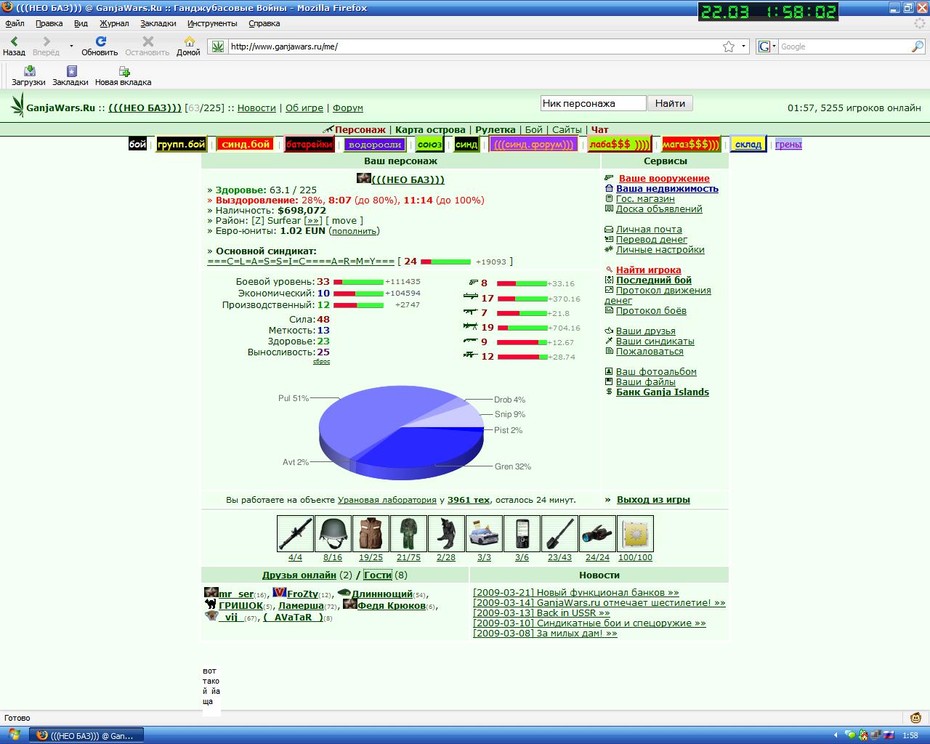Click the browser URL address field
This screenshot has width=930, height=744.
point(474,46)
